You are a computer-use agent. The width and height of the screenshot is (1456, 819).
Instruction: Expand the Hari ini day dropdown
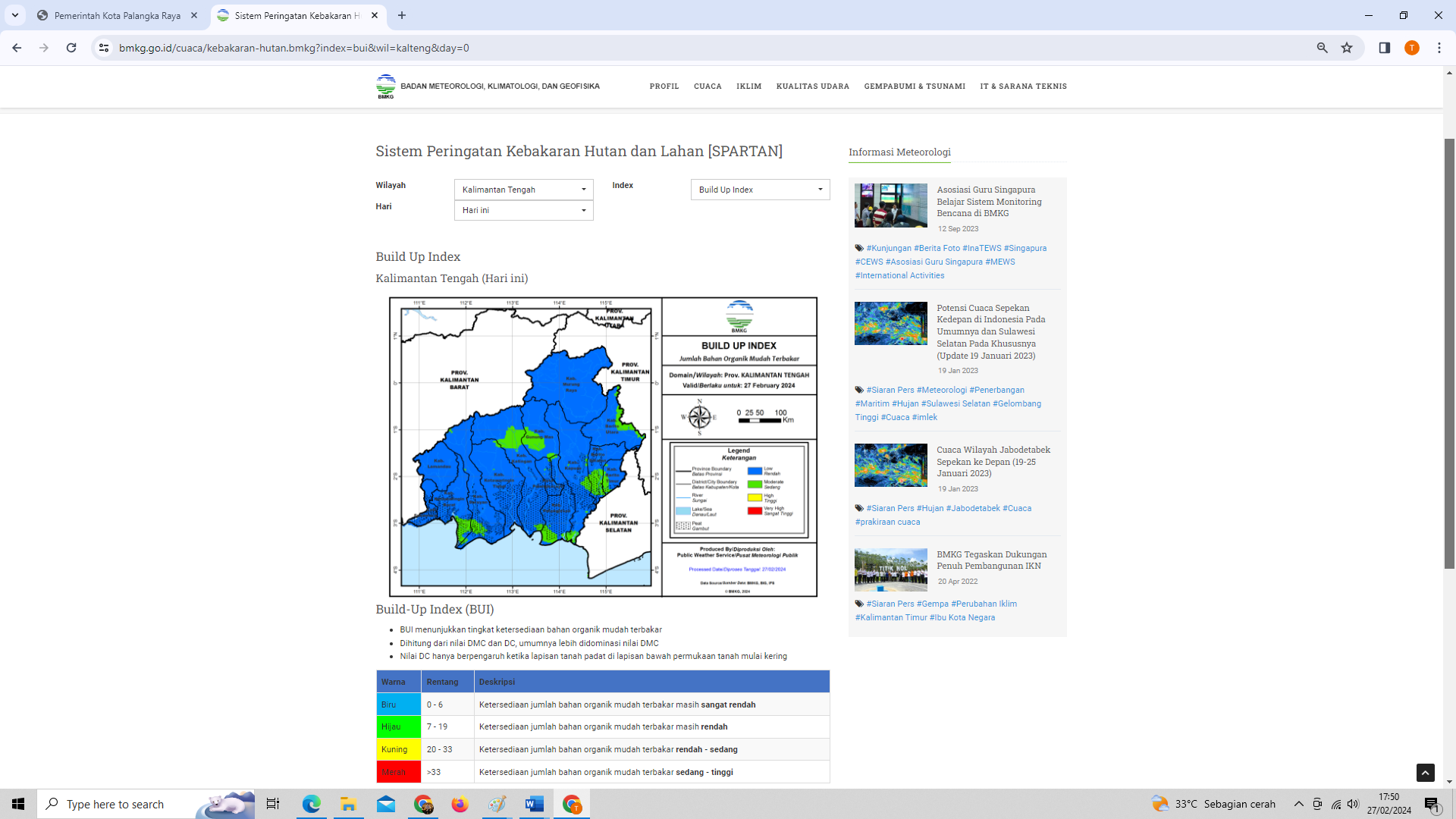524,210
